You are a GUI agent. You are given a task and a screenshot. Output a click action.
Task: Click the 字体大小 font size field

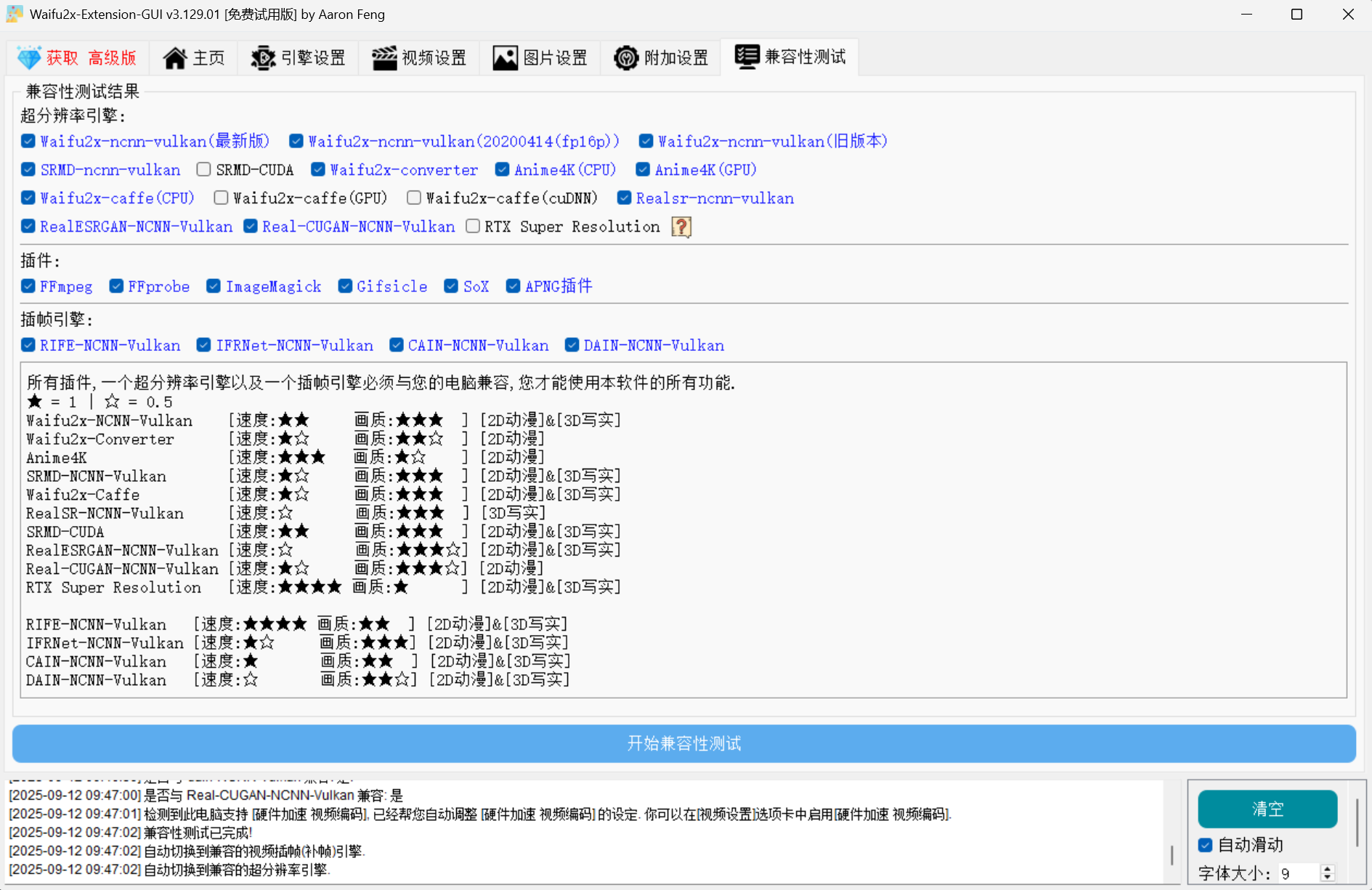tap(1299, 873)
